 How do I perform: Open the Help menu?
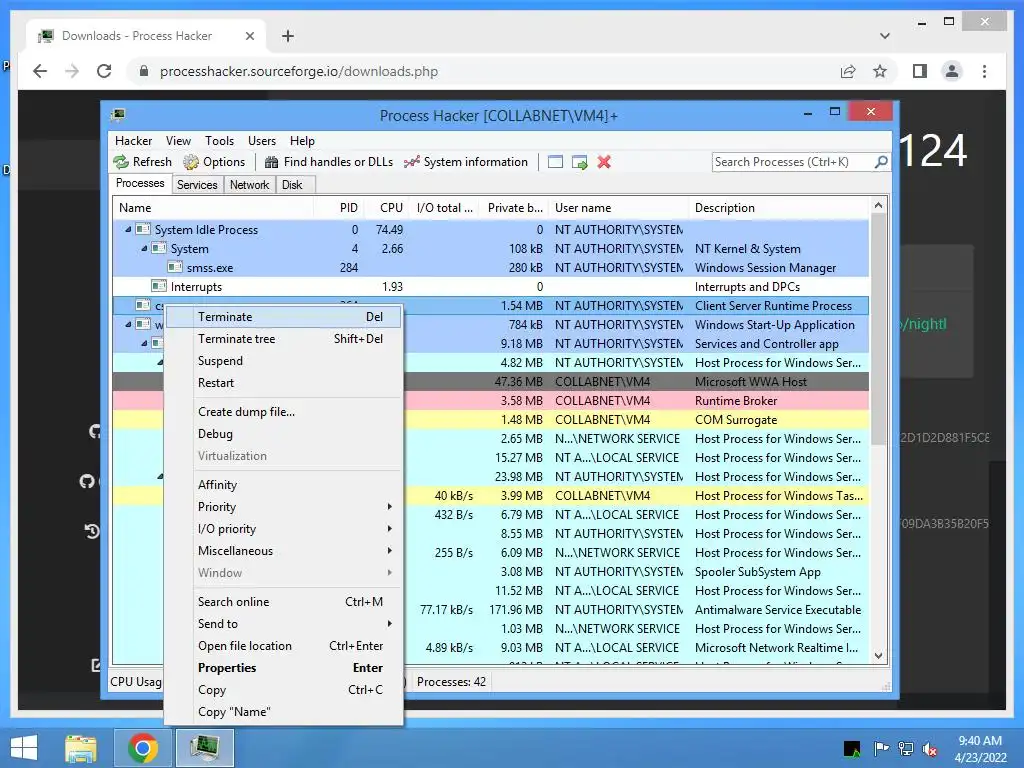(302, 141)
